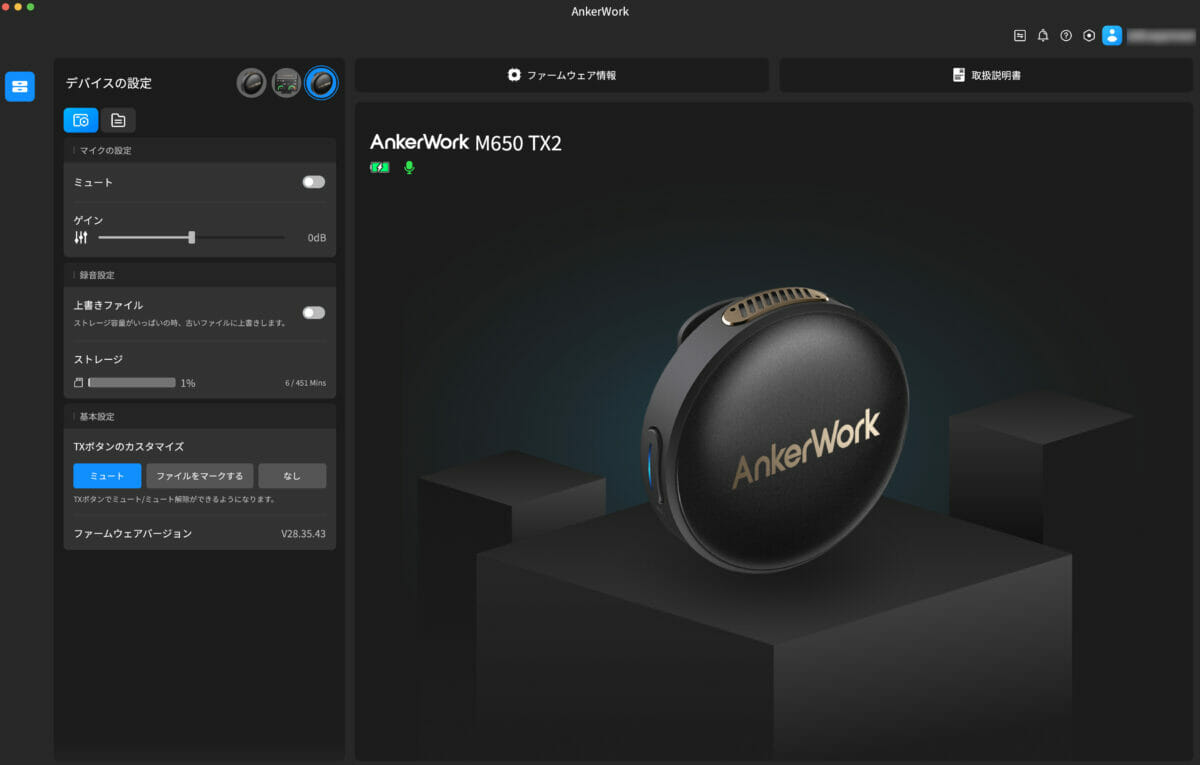Select the first transmitter device thumbnail

[251, 83]
